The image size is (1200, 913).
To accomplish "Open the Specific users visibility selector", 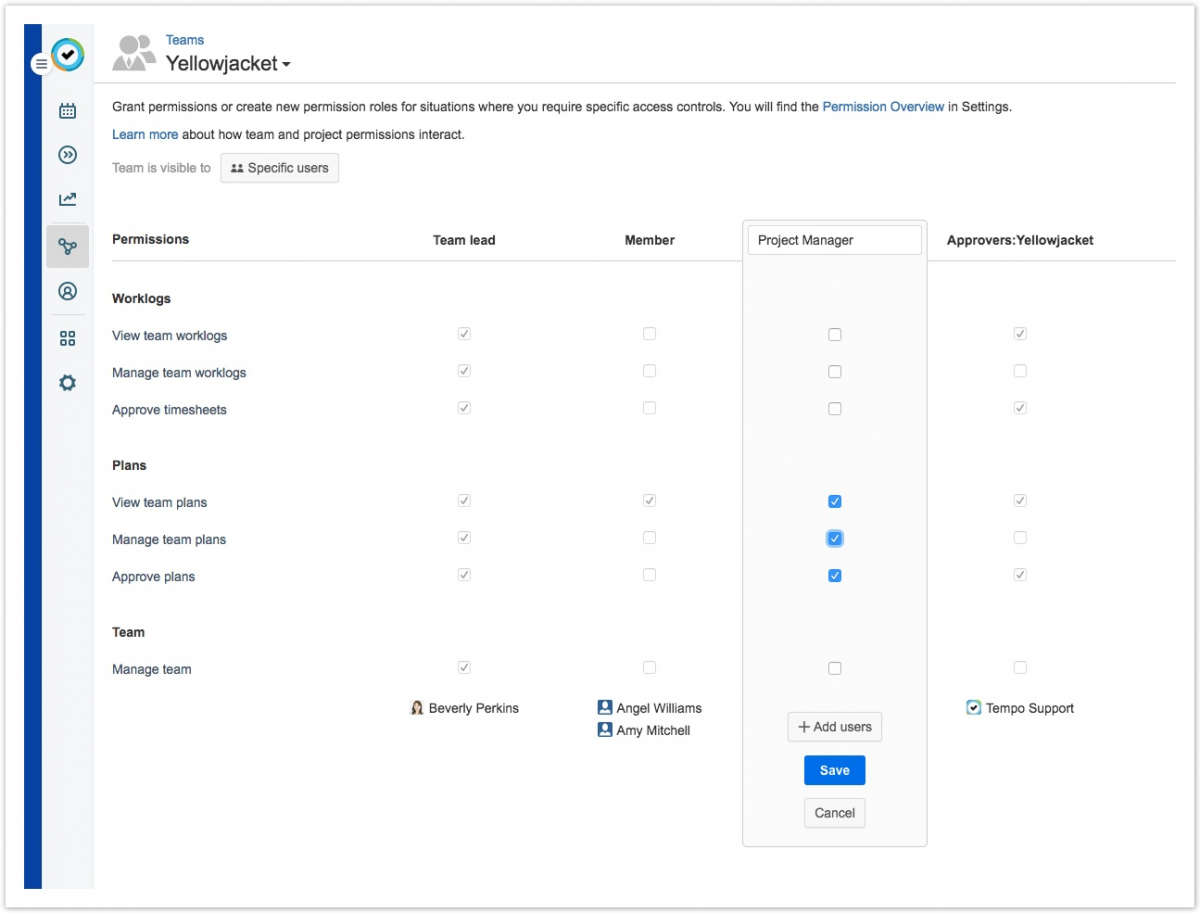I will (280, 168).
